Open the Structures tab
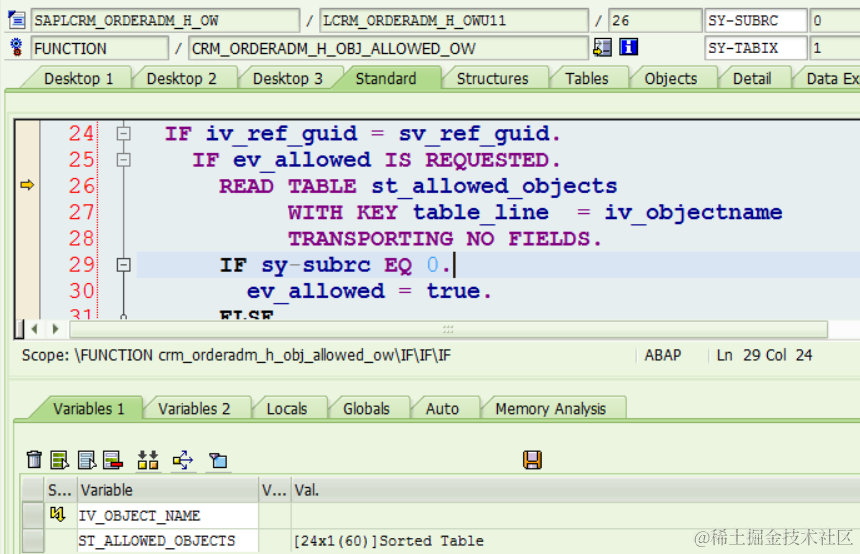The image size is (860, 554). pos(492,78)
